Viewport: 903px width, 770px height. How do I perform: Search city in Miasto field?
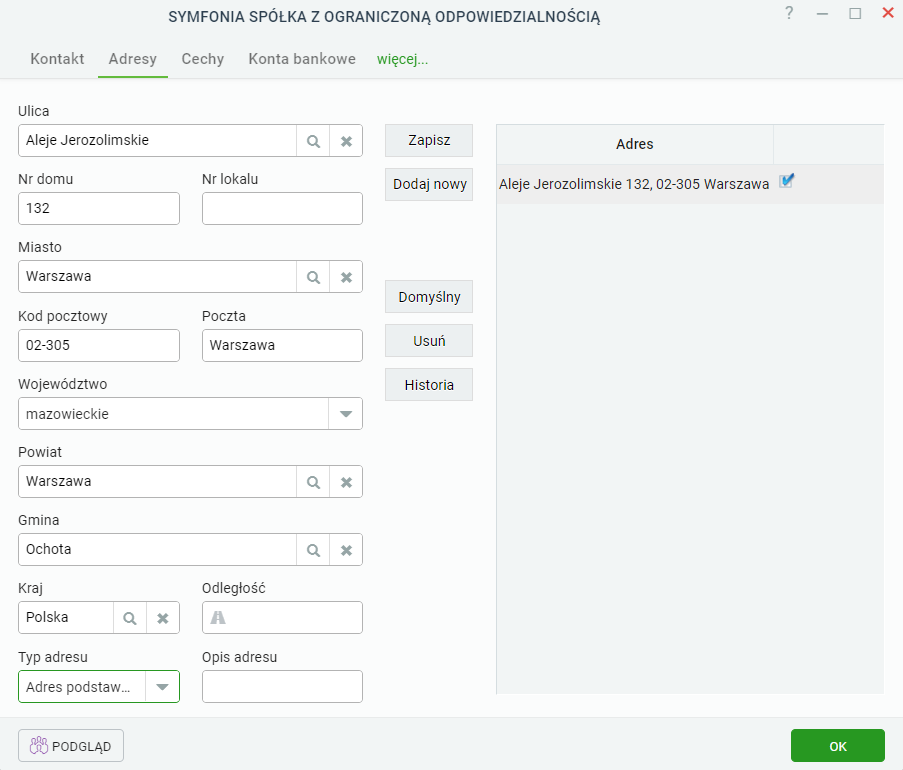click(x=313, y=277)
